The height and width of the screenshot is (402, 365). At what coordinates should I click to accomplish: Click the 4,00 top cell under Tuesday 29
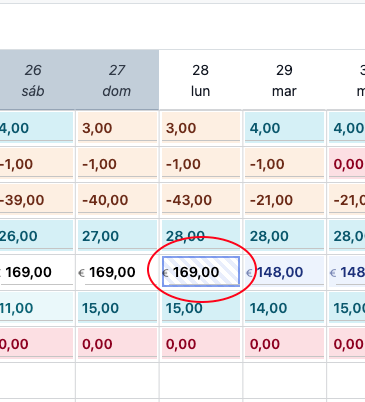coord(284,127)
